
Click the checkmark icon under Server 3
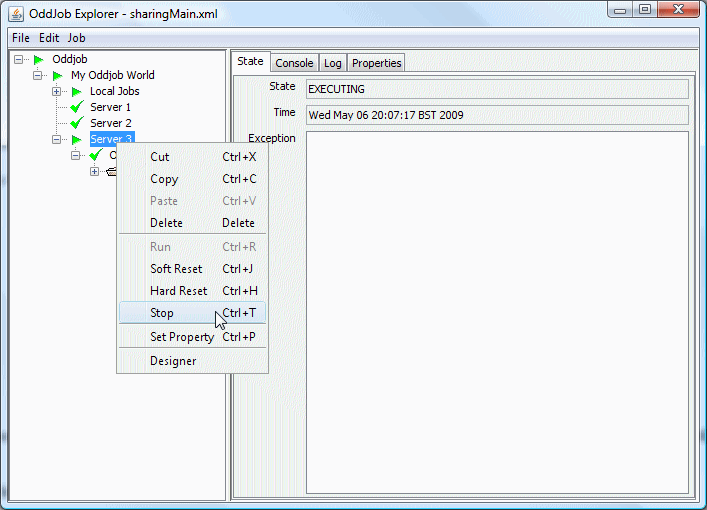point(95,155)
